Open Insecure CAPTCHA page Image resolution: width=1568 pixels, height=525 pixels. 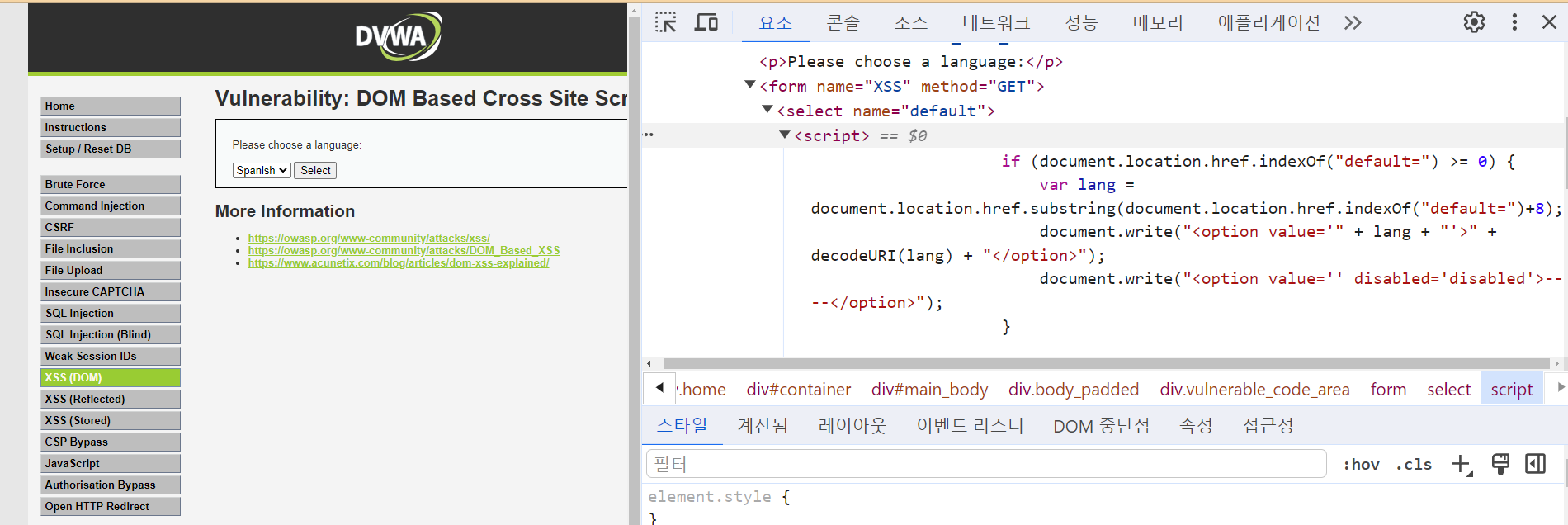[111, 291]
